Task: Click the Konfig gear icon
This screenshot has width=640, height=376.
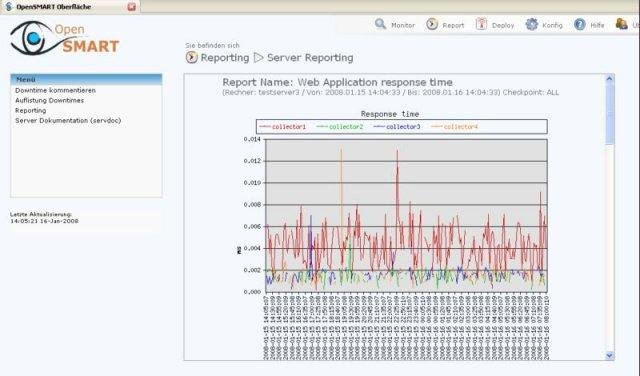Action: point(531,24)
